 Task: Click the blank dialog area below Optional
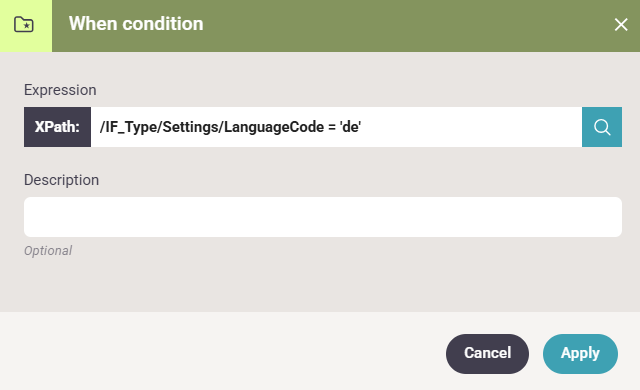point(320,286)
